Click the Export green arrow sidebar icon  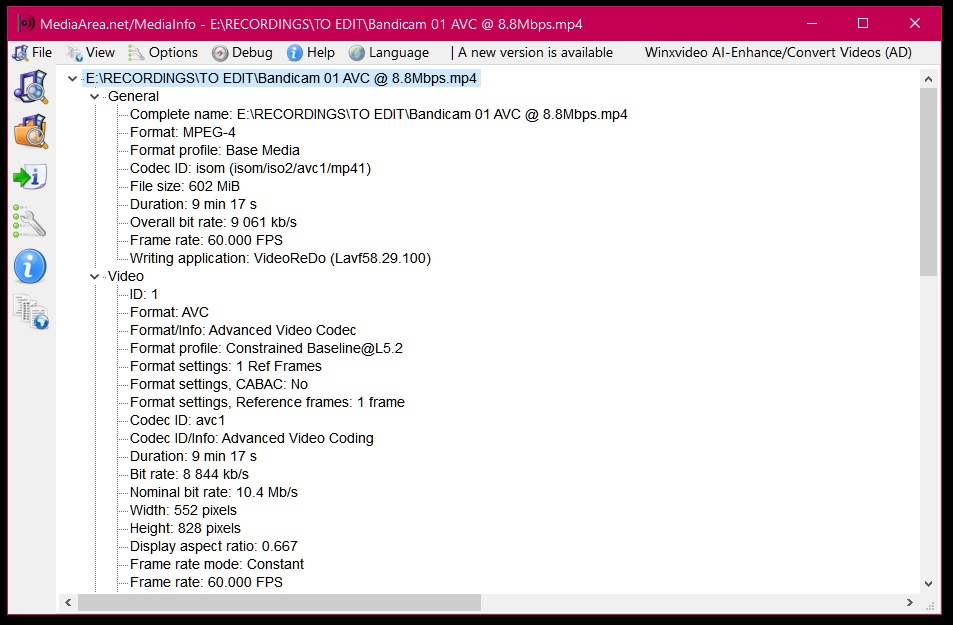tap(30, 177)
